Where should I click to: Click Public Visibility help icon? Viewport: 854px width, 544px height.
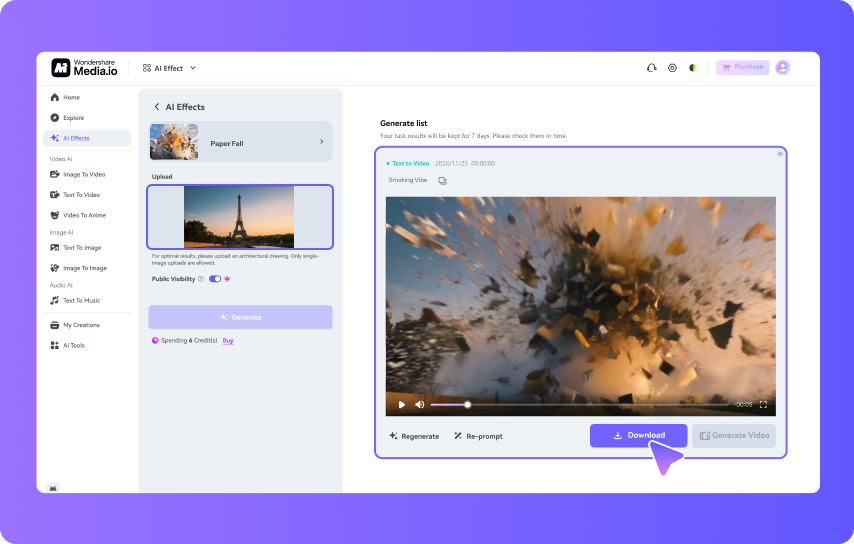(x=200, y=279)
